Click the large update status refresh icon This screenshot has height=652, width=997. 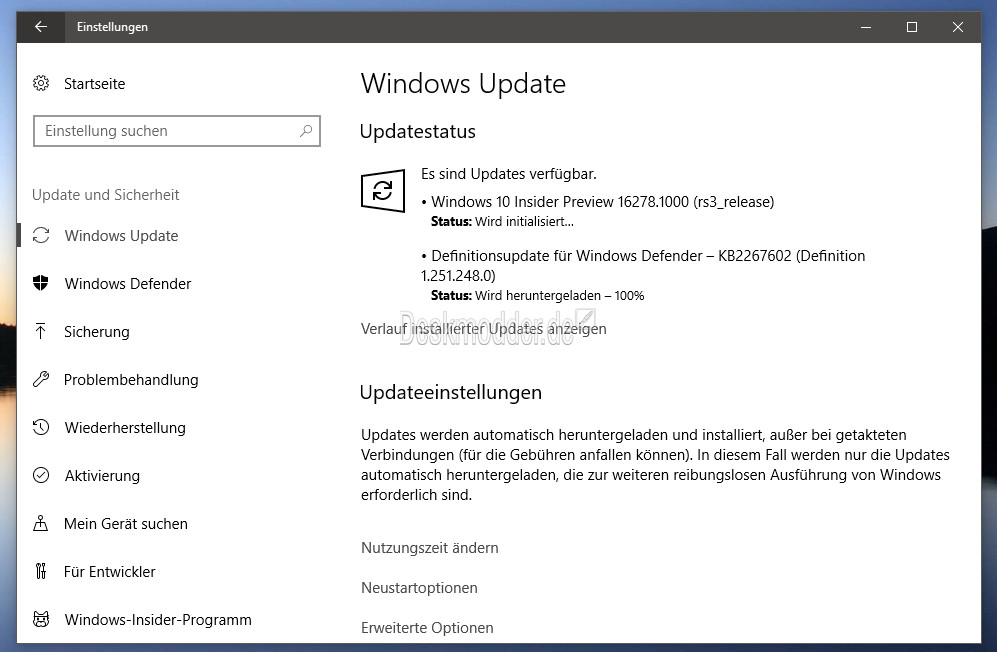383,190
